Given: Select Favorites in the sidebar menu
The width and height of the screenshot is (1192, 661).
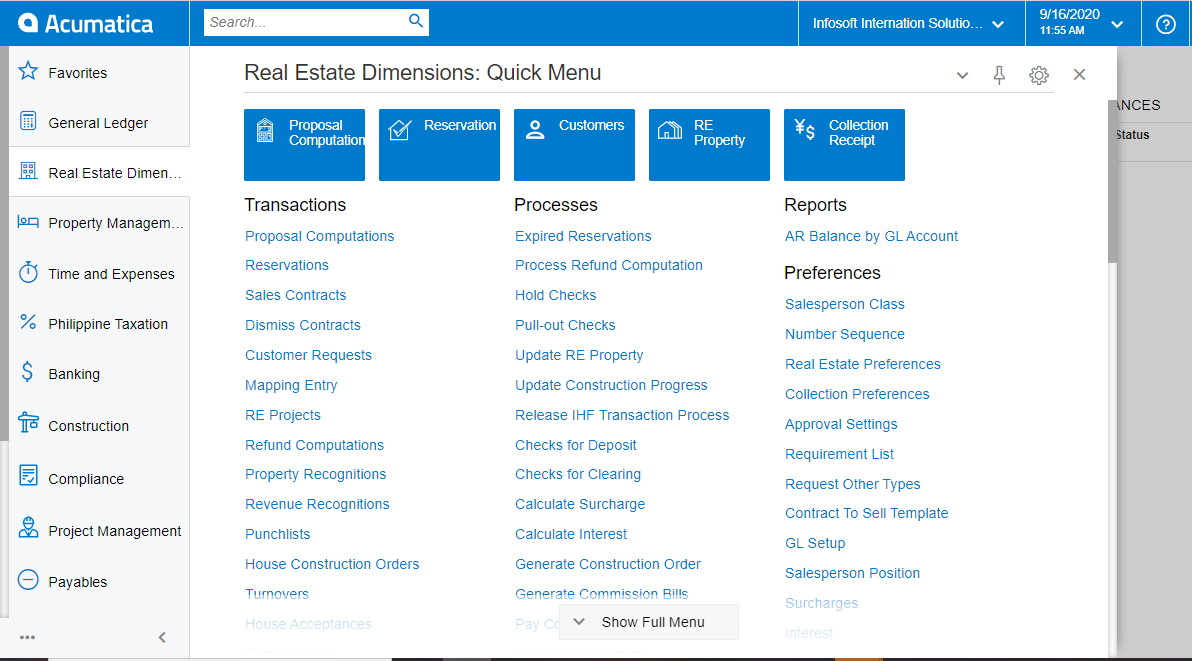Looking at the screenshot, I should click(78, 73).
